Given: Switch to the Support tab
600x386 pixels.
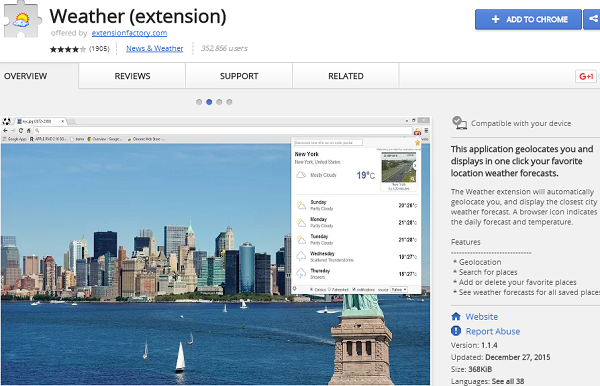Looking at the screenshot, I should (239, 76).
